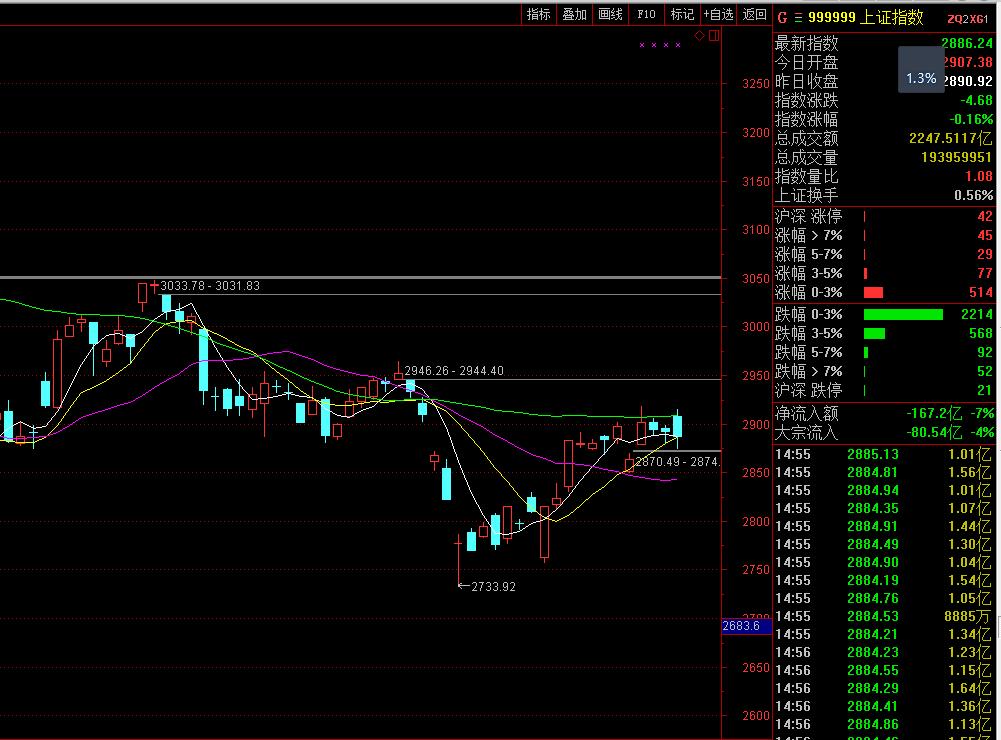Click the 跌幅 0-3% green distribution bar
The image size is (1001, 740).
[x=903, y=314]
